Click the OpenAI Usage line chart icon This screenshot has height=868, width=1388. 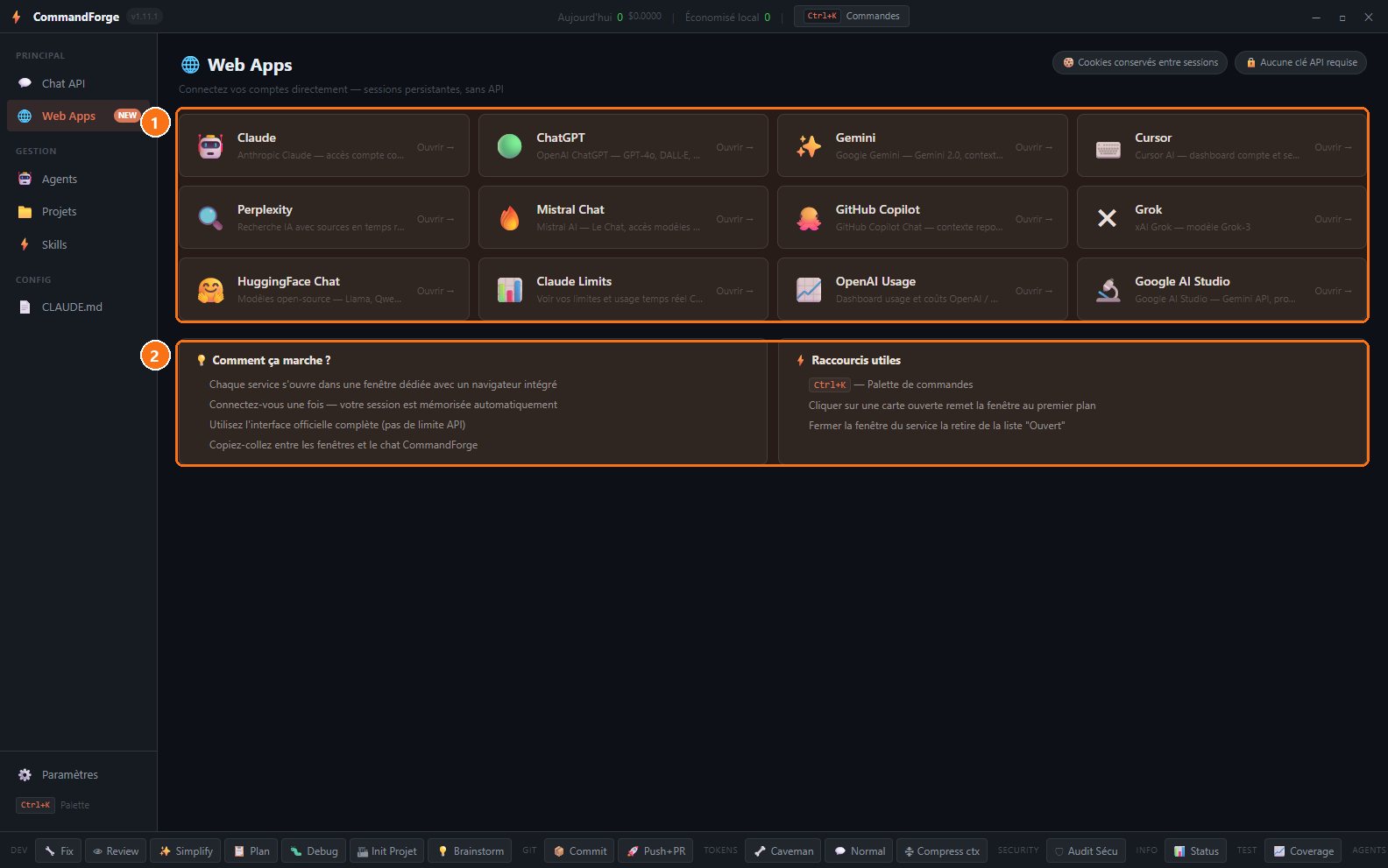tap(809, 290)
